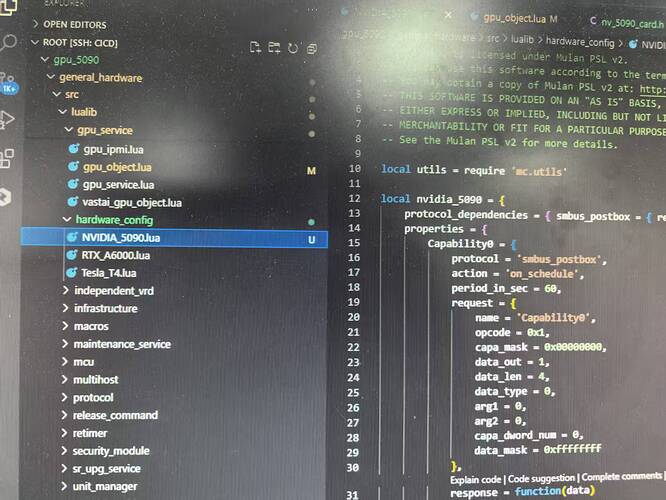Open the Run and Debug view
The width and height of the screenshot is (666, 500).
pyautogui.click(x=9, y=119)
